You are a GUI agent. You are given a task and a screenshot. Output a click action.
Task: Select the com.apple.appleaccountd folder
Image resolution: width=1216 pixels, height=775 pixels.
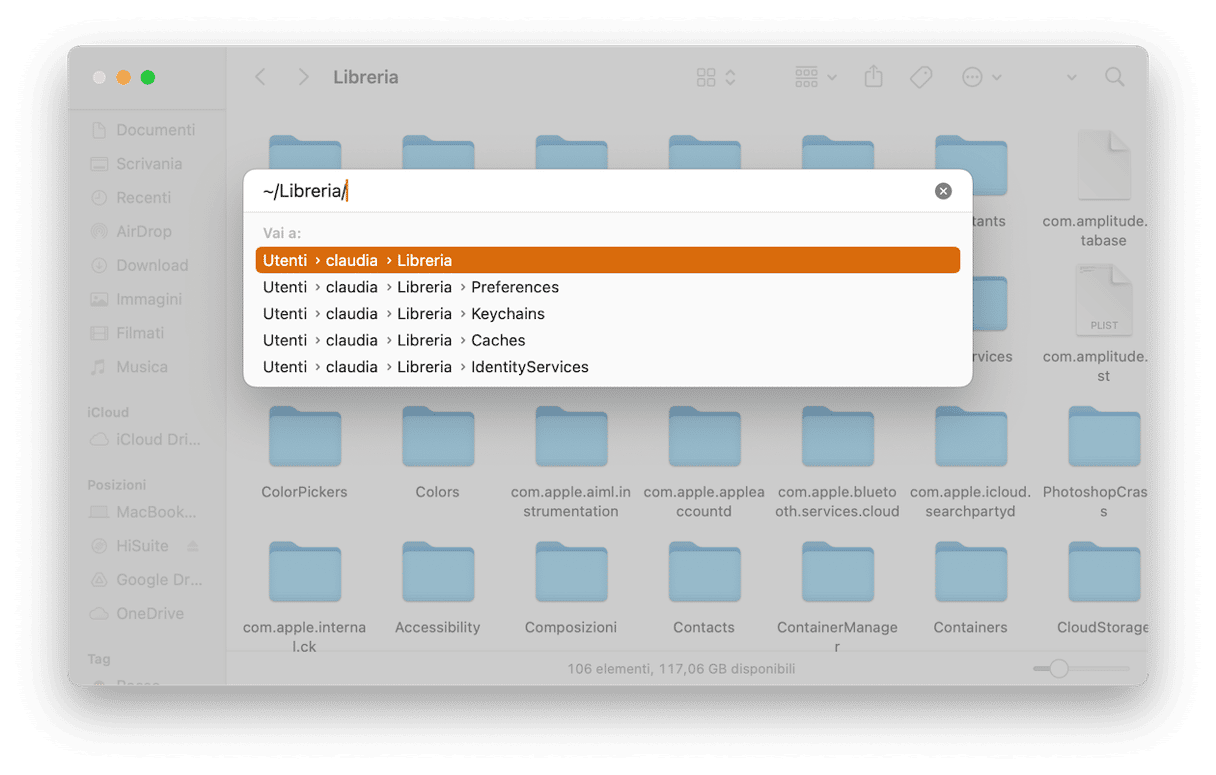coord(704,437)
